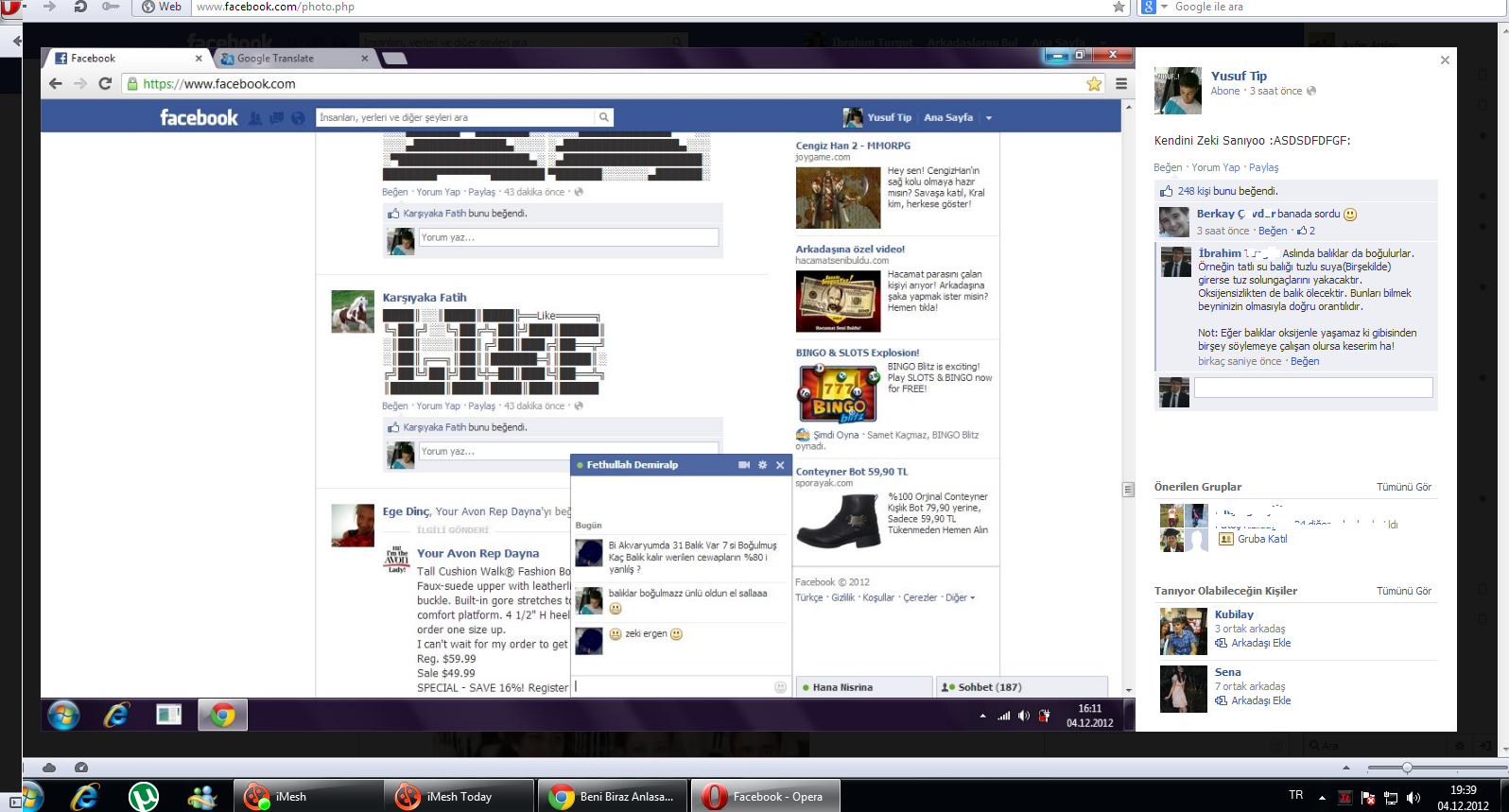The width and height of the screenshot is (1509, 812).
Task: Click Tümünü Gör for Önerilen Gruplar
Action: point(1404,487)
